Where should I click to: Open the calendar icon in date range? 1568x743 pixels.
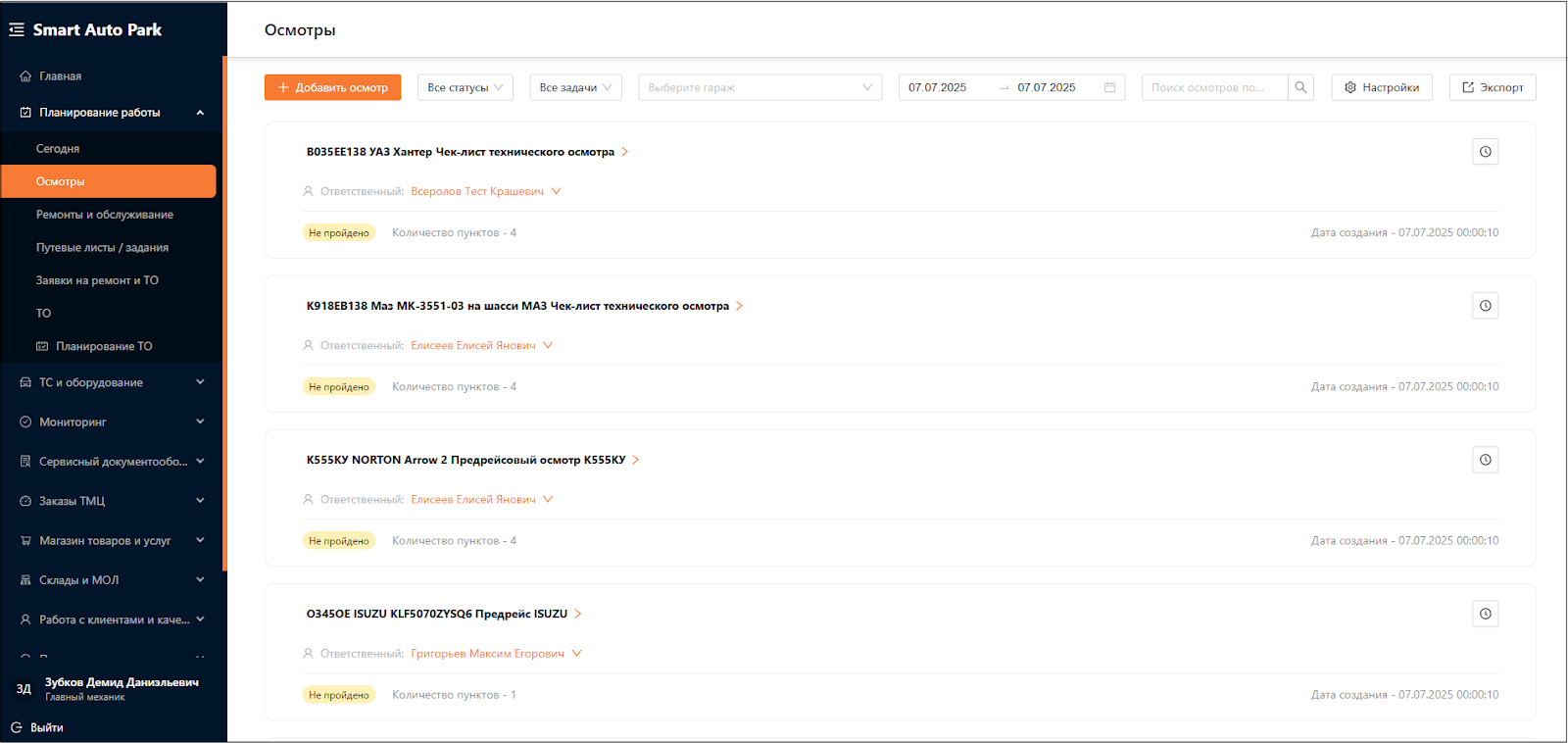click(x=1109, y=87)
